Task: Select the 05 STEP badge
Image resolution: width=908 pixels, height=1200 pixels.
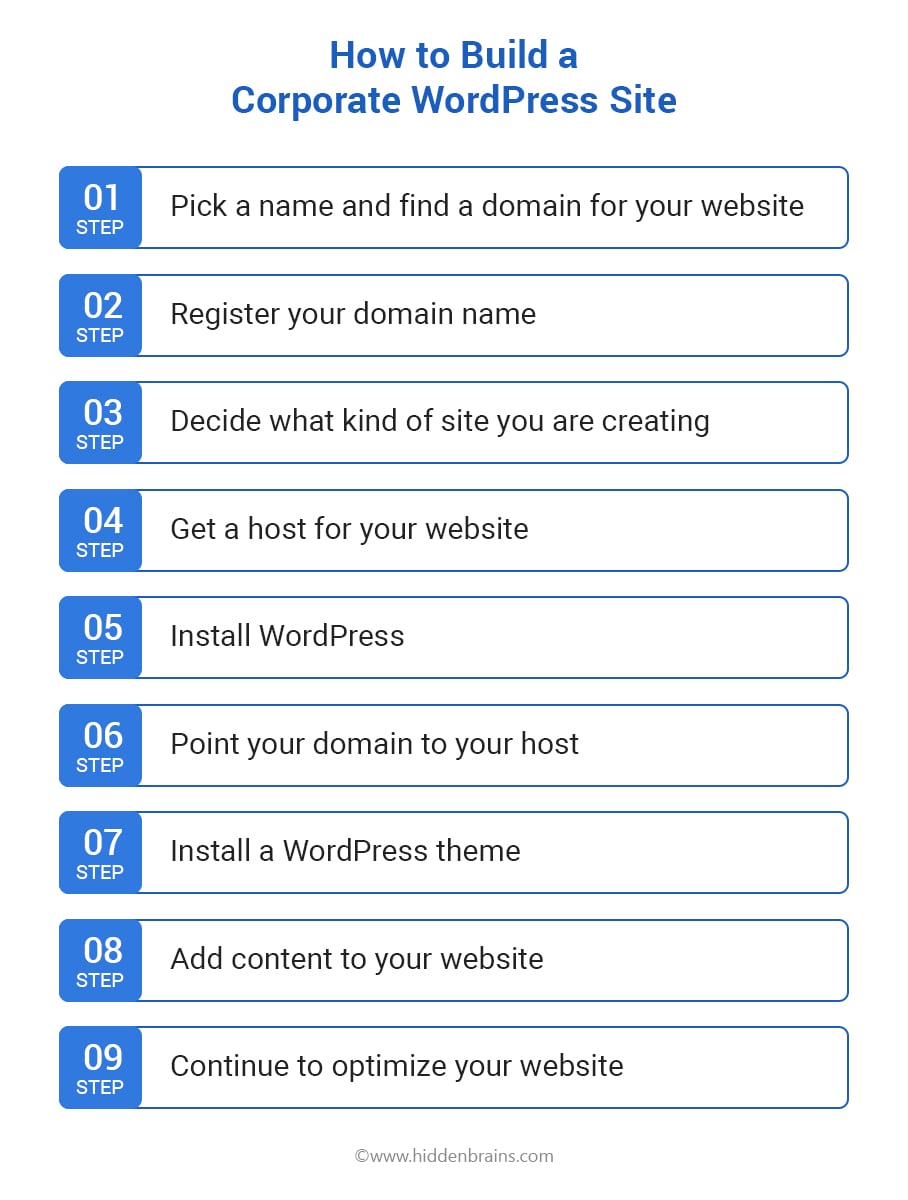Action: click(x=100, y=637)
